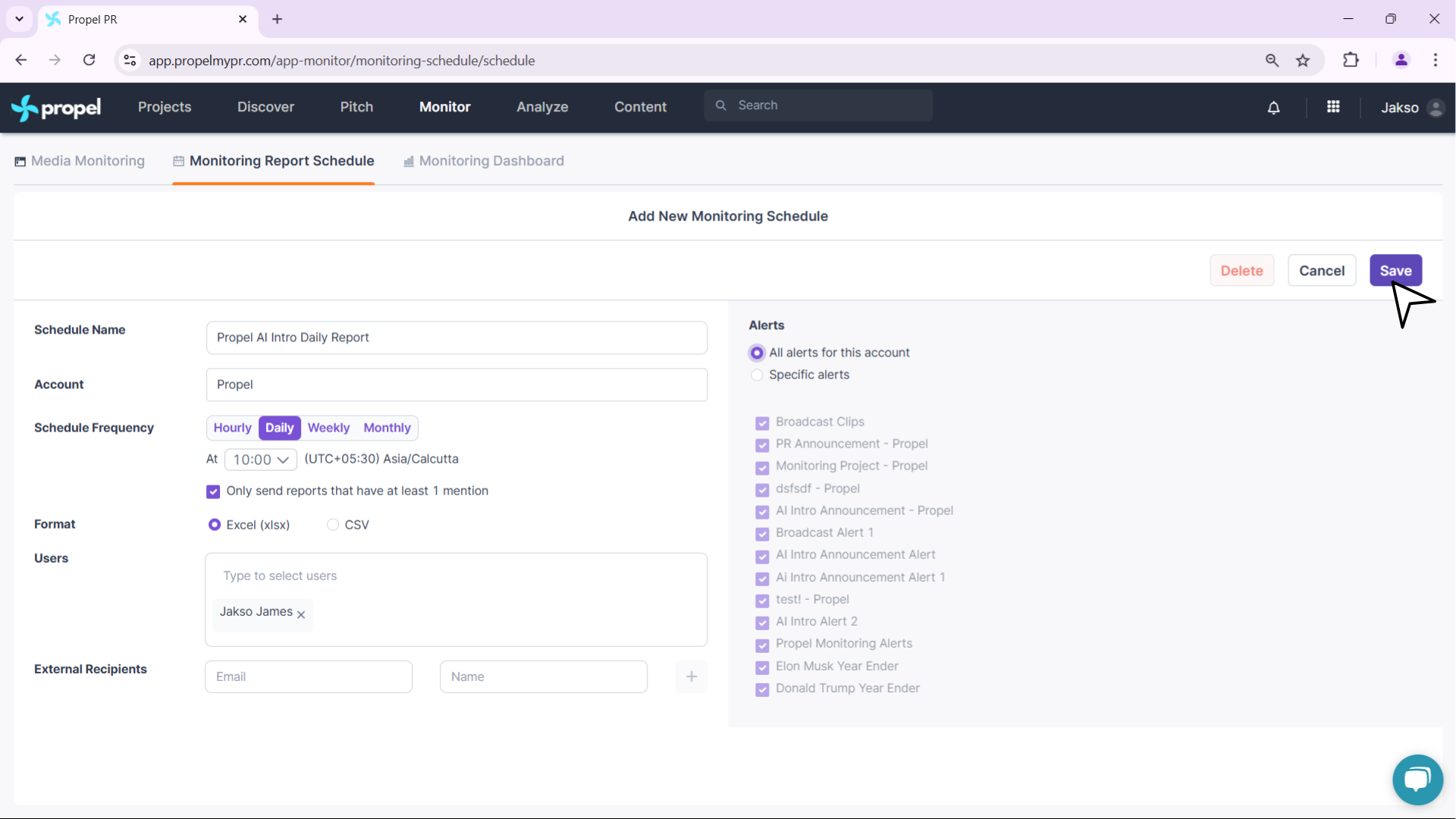Select All alerts for this account
The width and height of the screenshot is (1456, 819).
click(x=756, y=353)
